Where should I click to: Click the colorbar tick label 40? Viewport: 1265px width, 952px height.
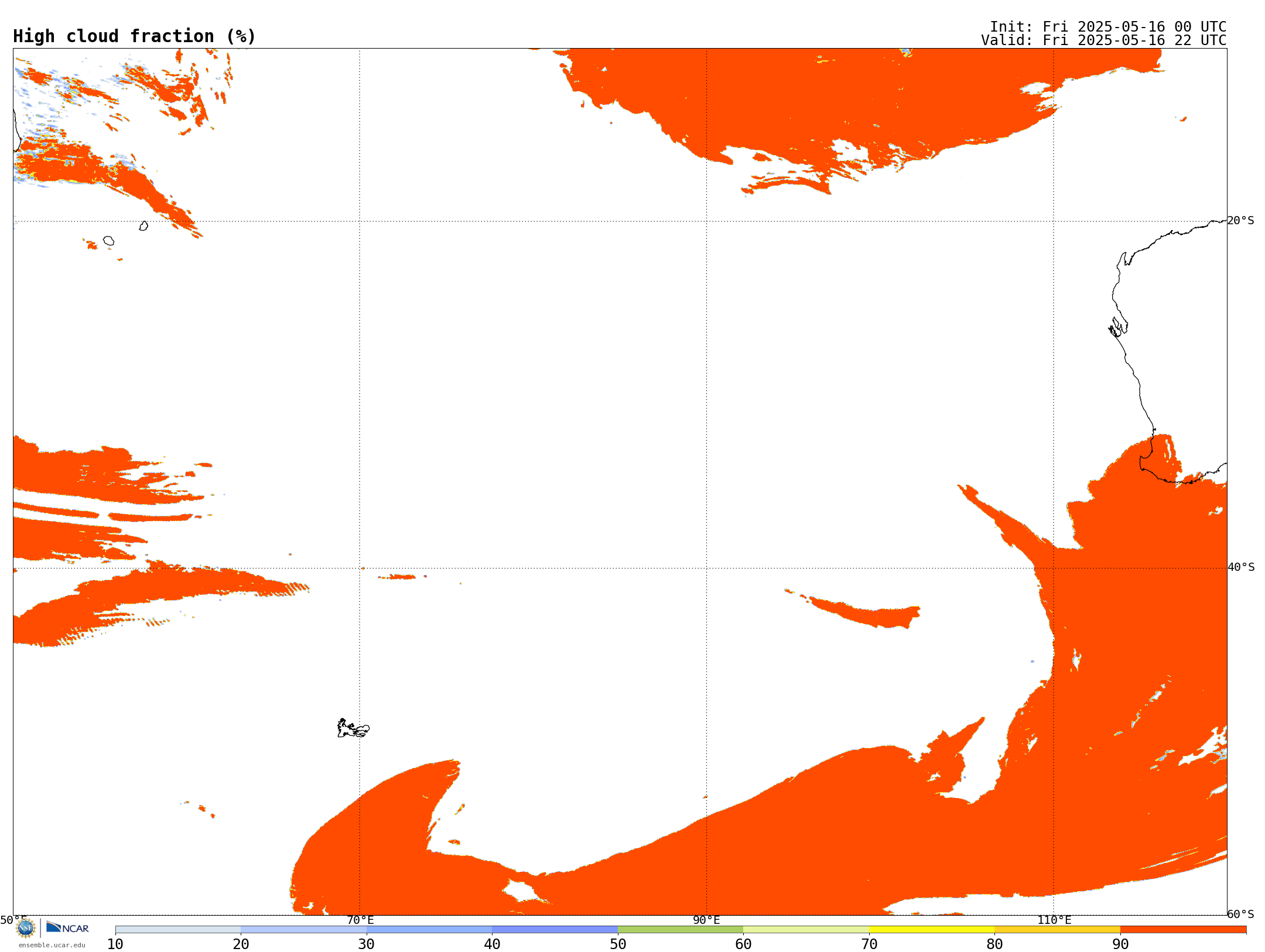[492, 944]
